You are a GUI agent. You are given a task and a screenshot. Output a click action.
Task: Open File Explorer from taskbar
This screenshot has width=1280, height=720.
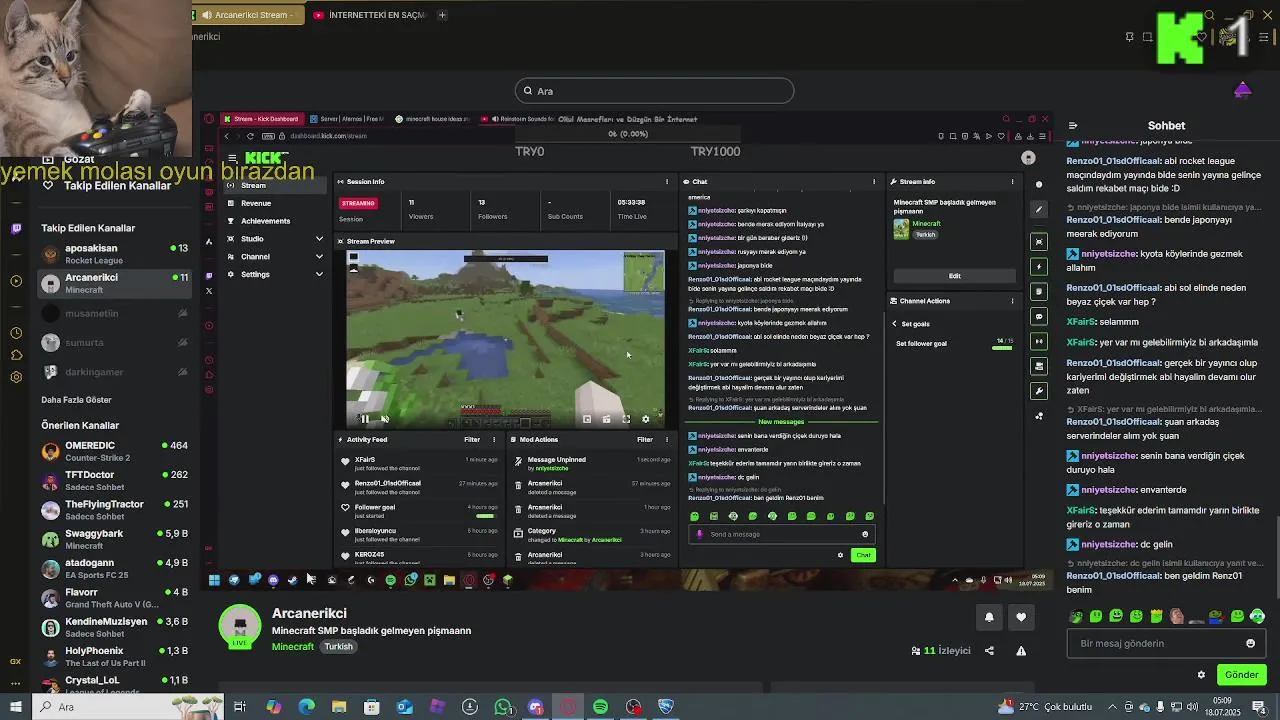[x=339, y=707]
